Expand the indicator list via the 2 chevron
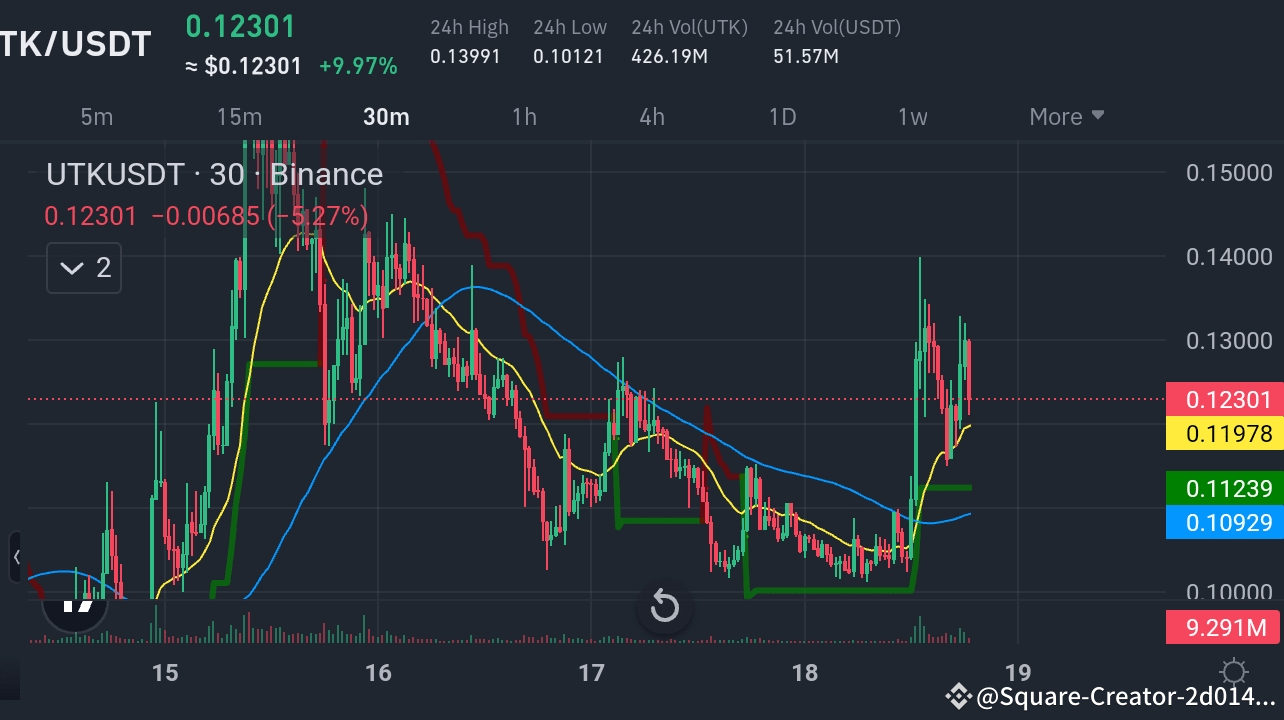 (x=83, y=268)
